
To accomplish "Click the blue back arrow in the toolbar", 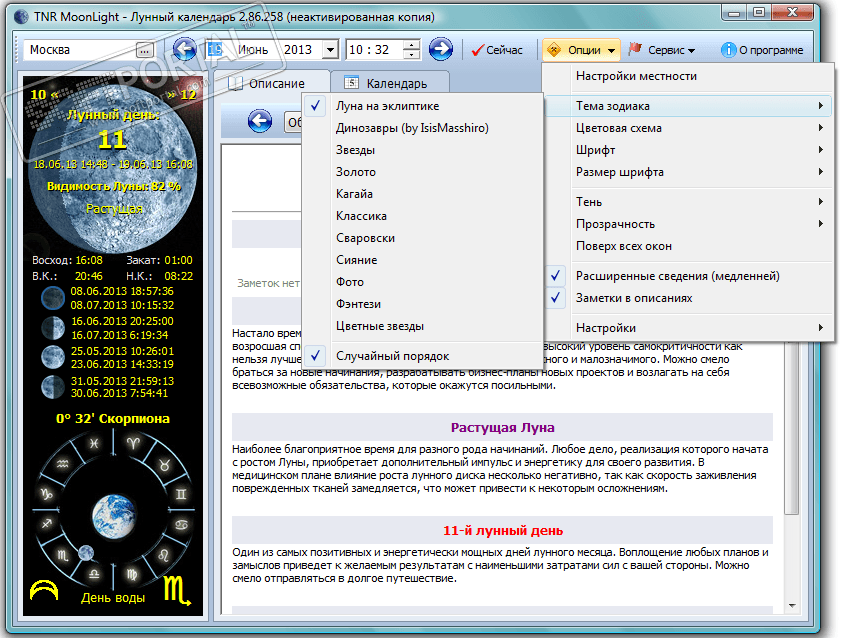I will [185, 50].
